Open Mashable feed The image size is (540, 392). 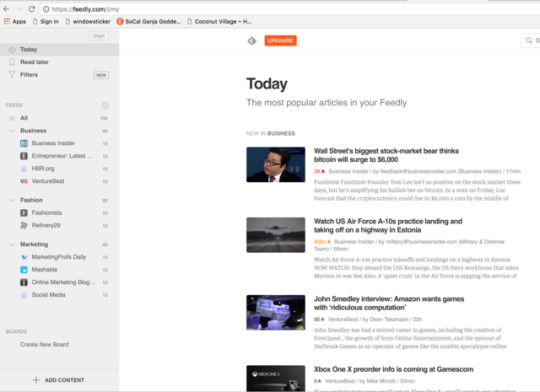pyautogui.click(x=44, y=270)
